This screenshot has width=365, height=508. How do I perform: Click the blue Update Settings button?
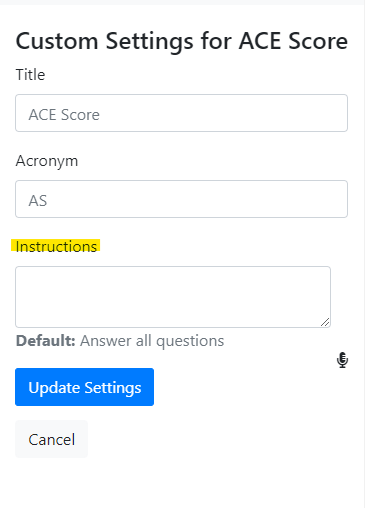click(84, 387)
